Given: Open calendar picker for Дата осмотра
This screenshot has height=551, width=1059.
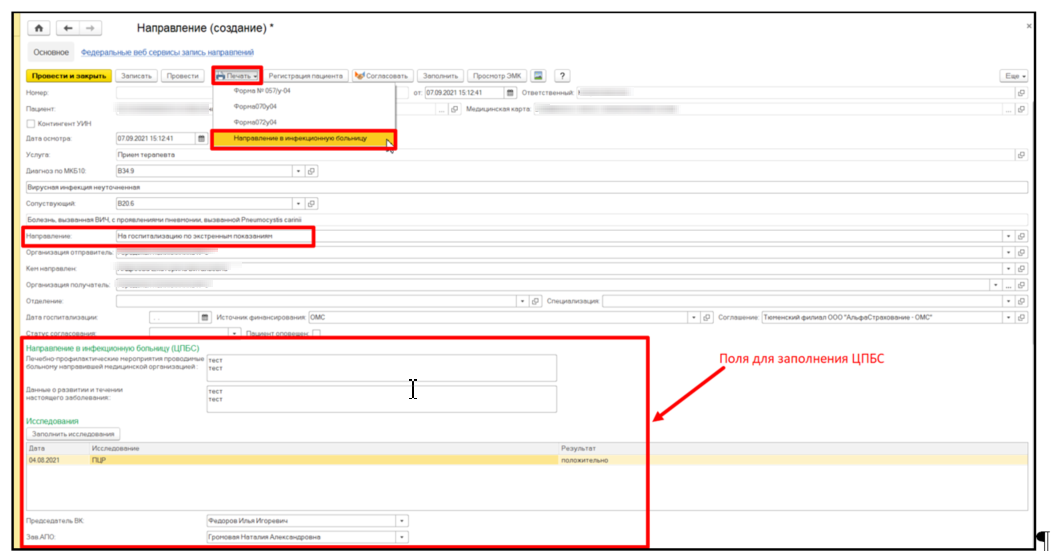Looking at the screenshot, I should click(x=202, y=139).
